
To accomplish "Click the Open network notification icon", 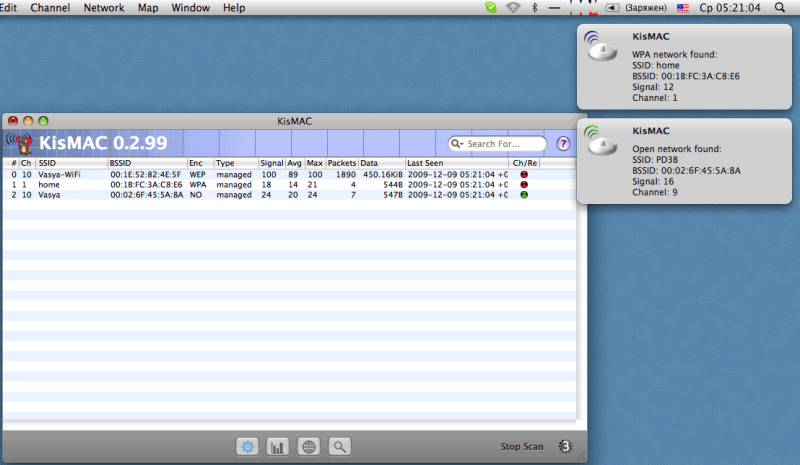I will click(x=602, y=141).
